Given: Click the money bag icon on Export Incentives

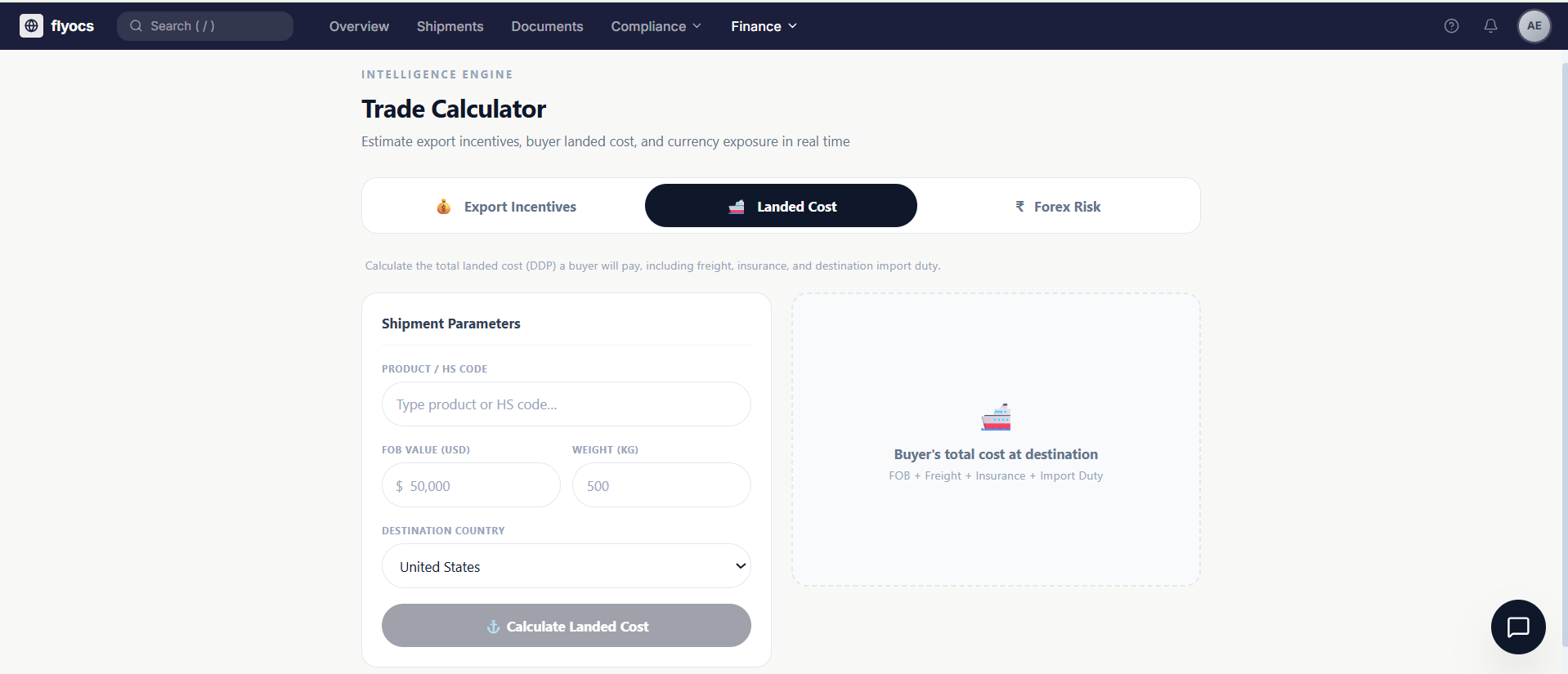Looking at the screenshot, I should tap(444, 207).
